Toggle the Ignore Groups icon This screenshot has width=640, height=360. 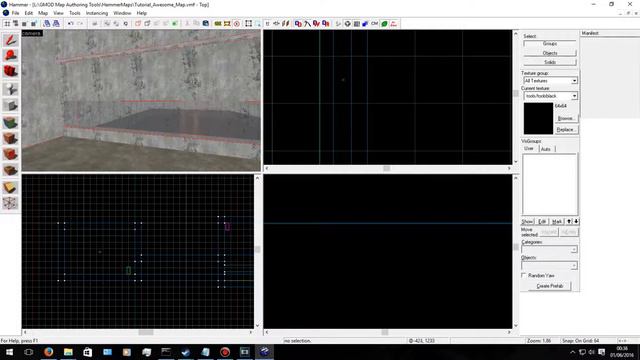coord(126,24)
